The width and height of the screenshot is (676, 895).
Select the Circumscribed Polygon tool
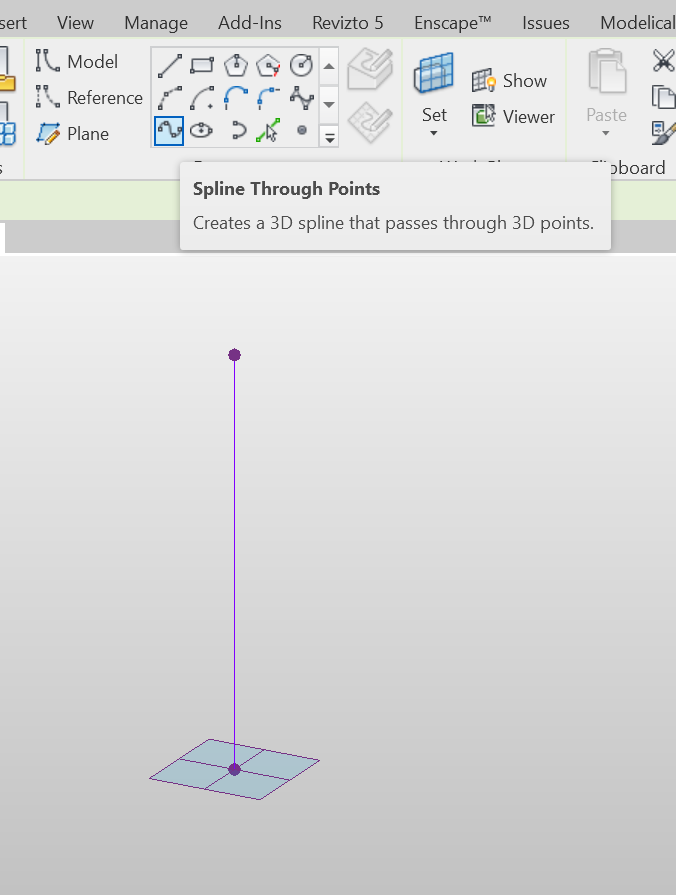(x=268, y=66)
